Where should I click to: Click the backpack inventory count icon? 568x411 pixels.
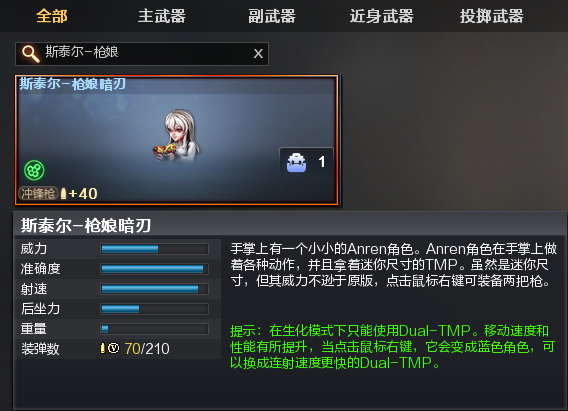click(x=296, y=162)
